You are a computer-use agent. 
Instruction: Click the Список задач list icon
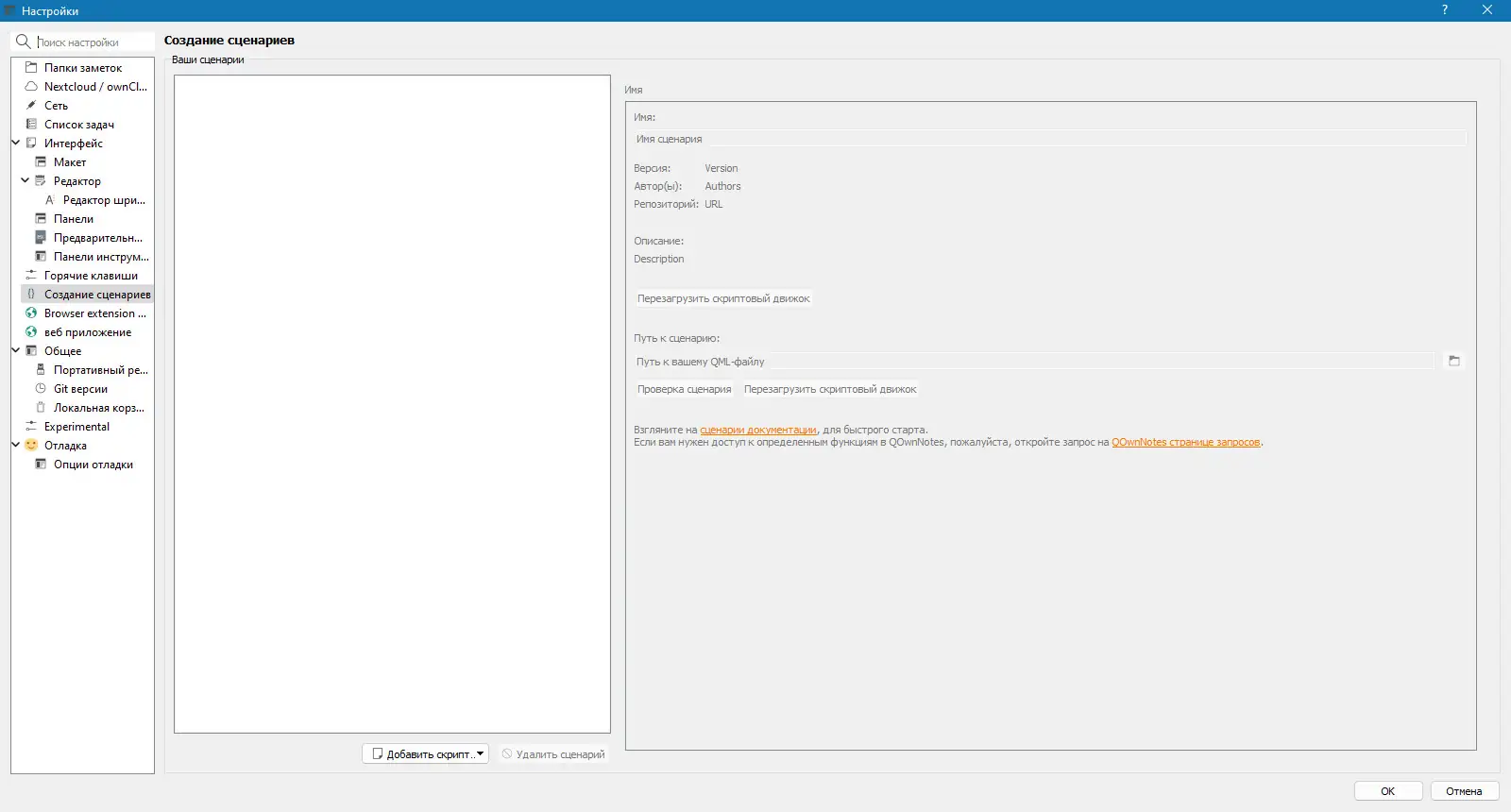coord(31,125)
